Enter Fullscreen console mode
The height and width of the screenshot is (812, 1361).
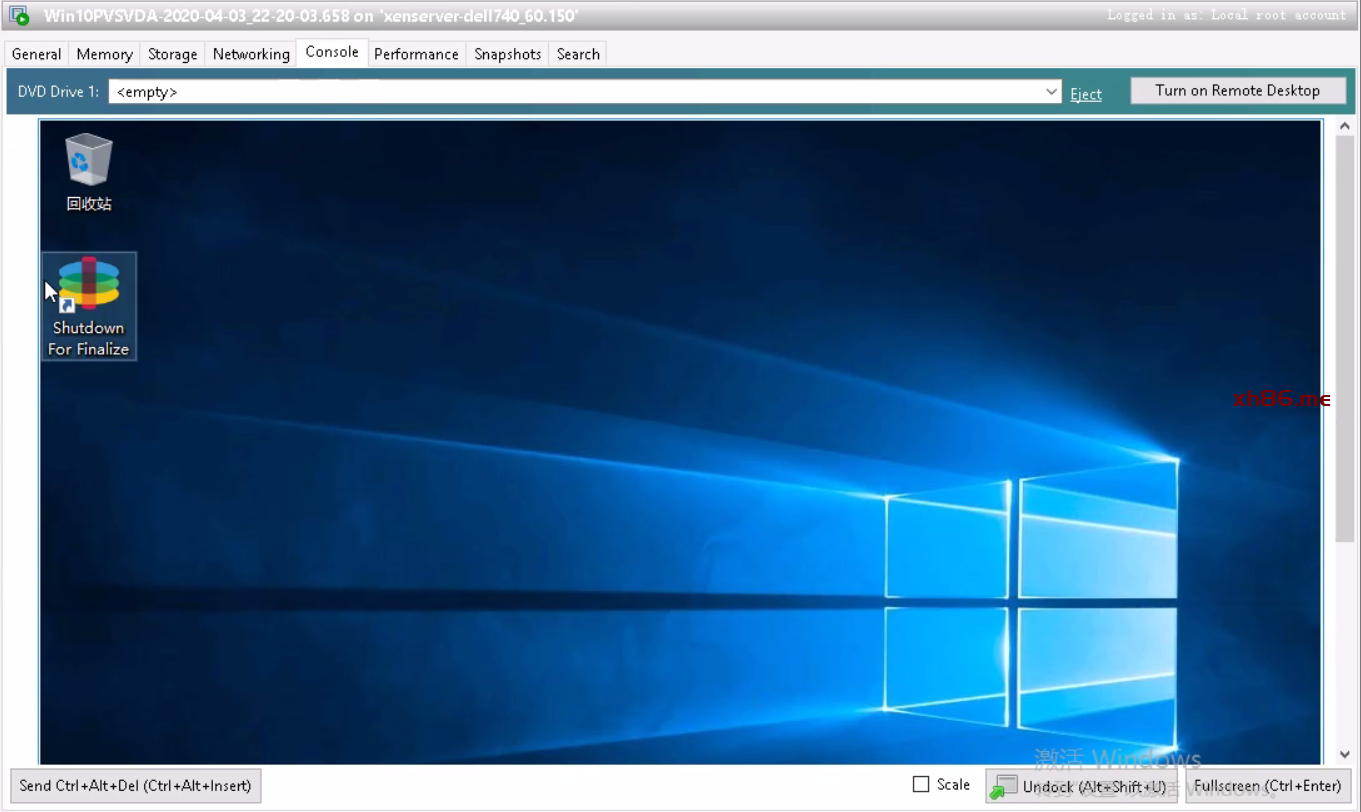pyautogui.click(x=1268, y=786)
